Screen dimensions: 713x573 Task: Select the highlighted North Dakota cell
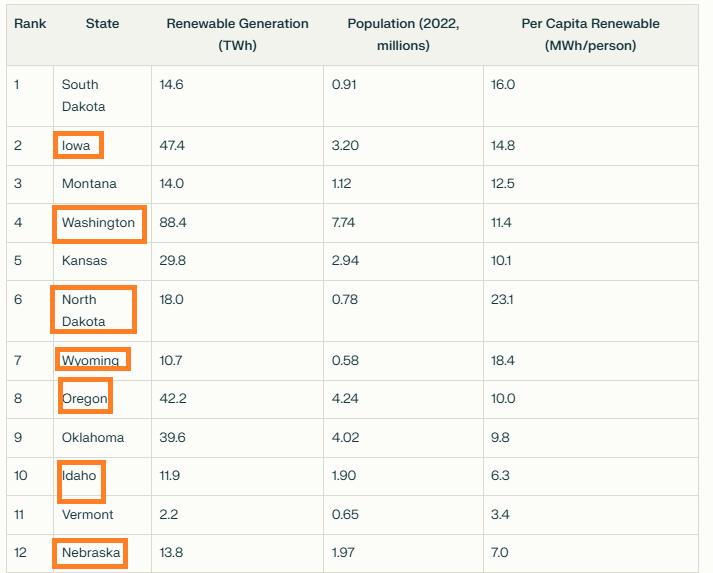(92, 310)
